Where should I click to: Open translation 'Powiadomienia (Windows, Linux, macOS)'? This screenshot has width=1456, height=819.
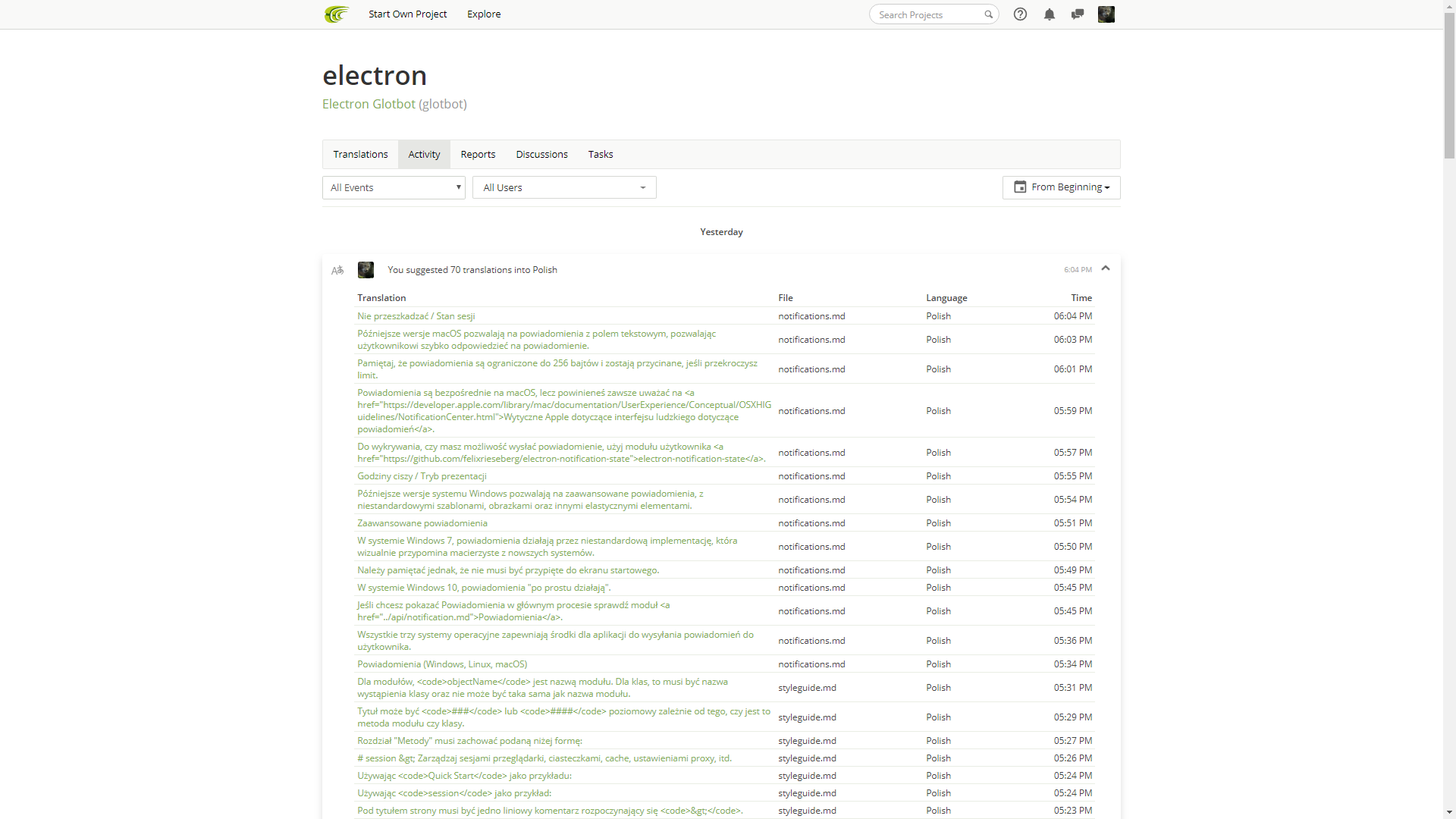(x=442, y=664)
